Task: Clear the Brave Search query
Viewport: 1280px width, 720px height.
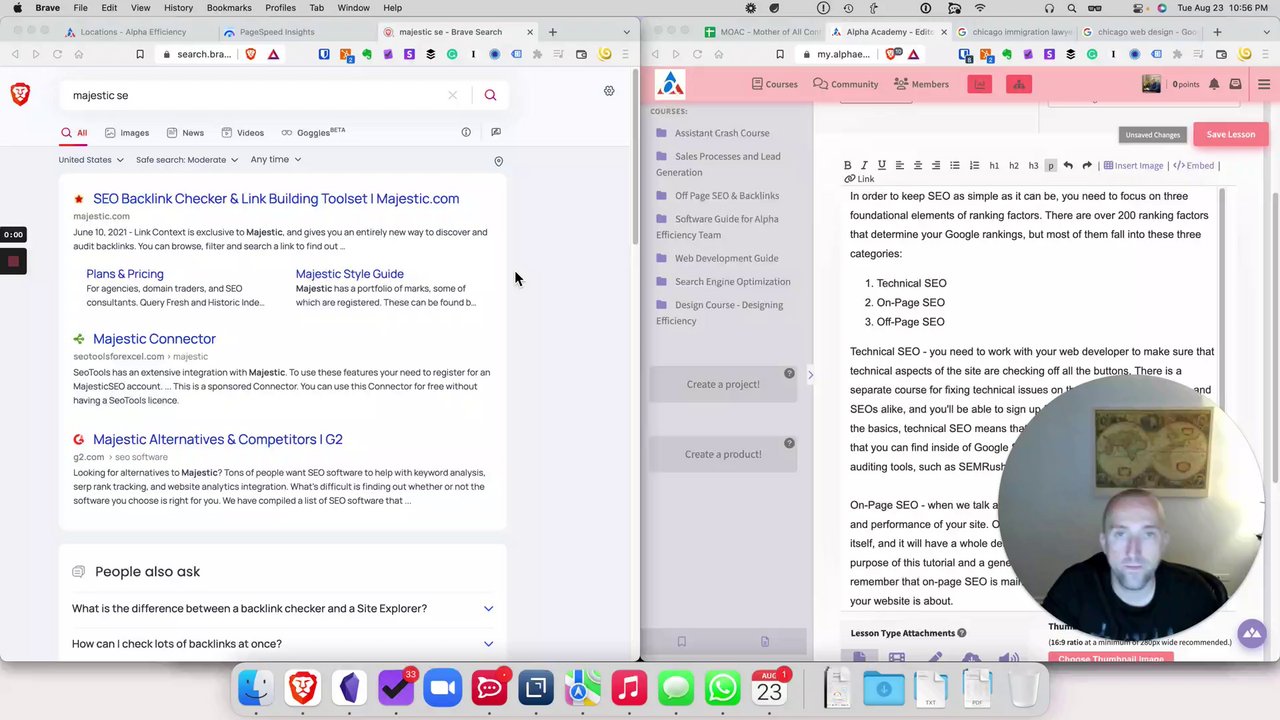Action: pyautogui.click(x=452, y=95)
